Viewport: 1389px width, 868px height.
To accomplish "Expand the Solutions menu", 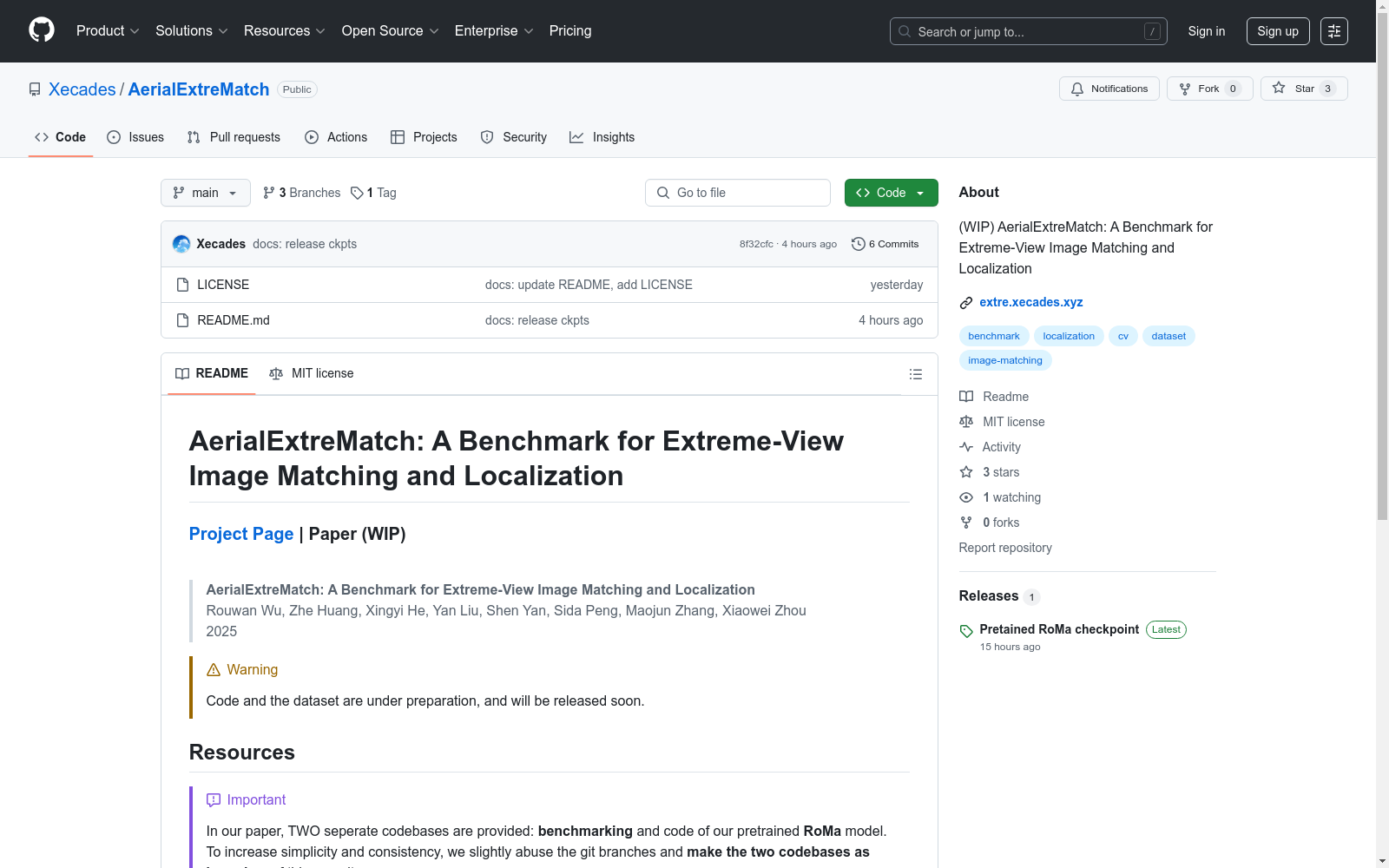I will point(192,31).
